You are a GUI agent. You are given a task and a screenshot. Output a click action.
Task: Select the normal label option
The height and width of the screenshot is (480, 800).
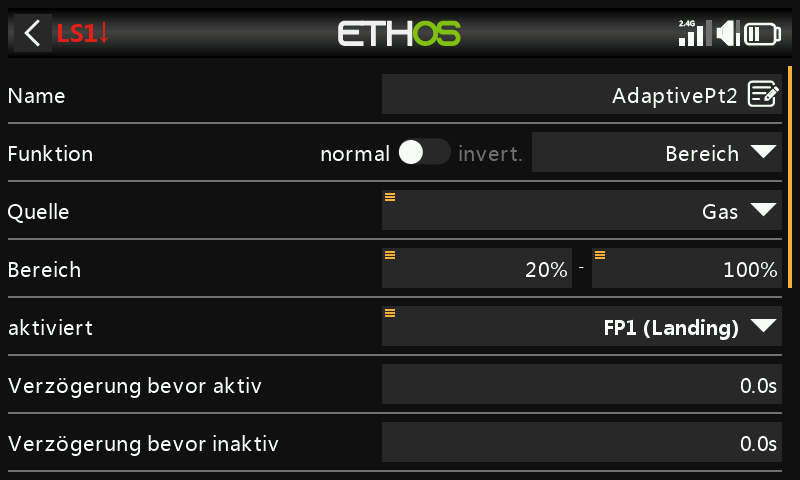[x=355, y=154]
